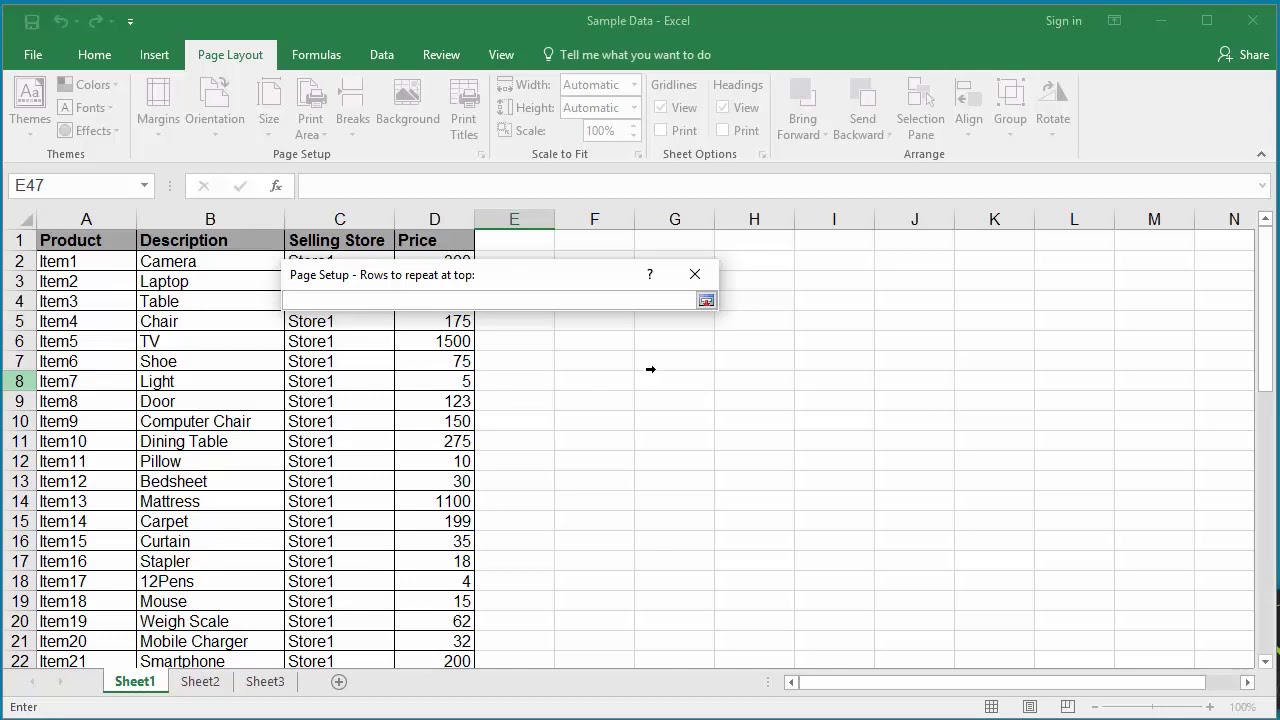
Task: Click Sign in link
Action: (1063, 21)
